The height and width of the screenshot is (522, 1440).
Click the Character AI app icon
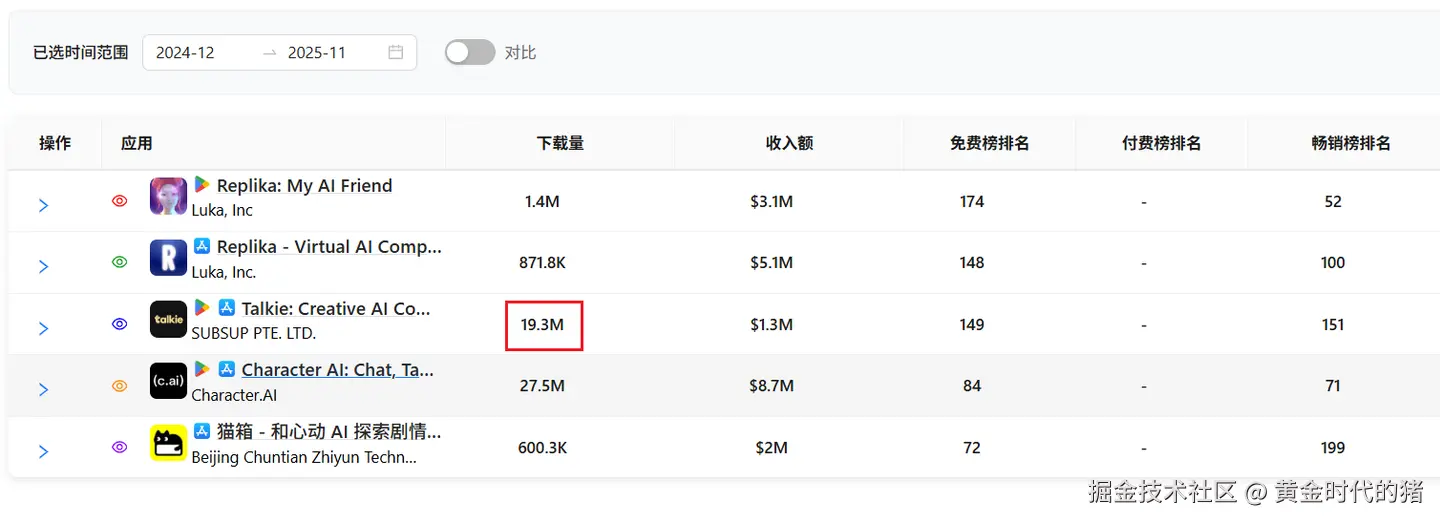point(168,381)
